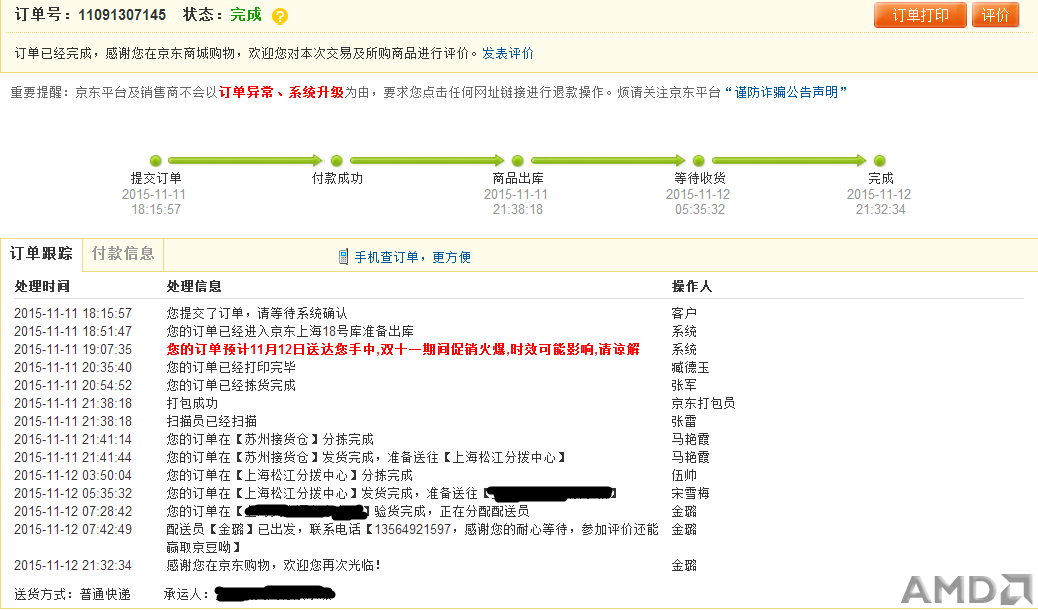Click operator name 张军
Screen dimensions: 1038x610
(684, 385)
